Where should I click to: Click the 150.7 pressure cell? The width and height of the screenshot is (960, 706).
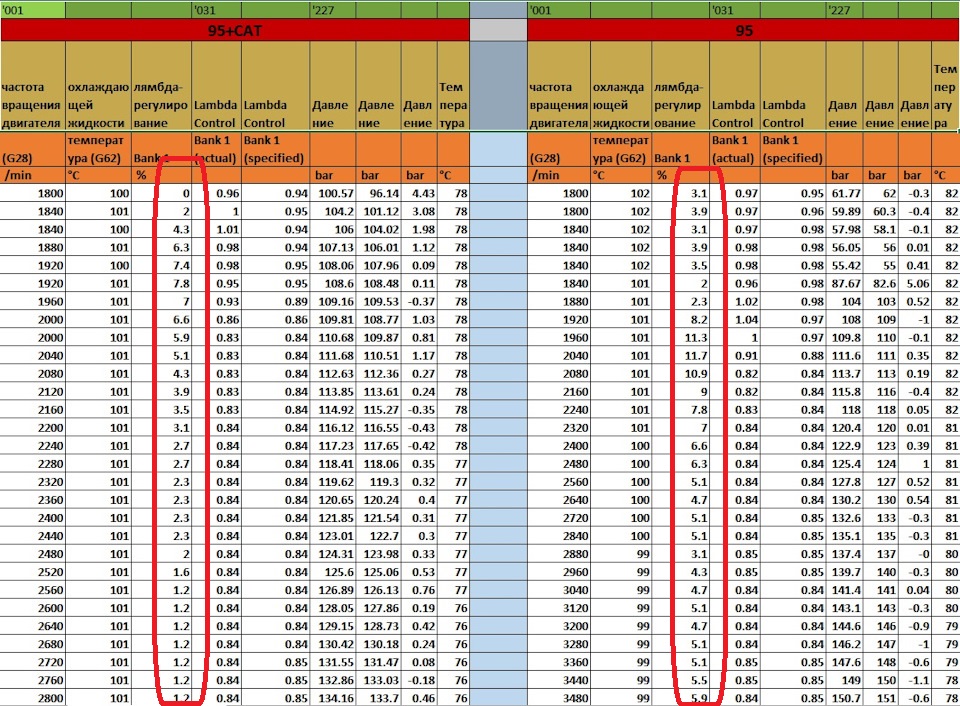coord(844,697)
